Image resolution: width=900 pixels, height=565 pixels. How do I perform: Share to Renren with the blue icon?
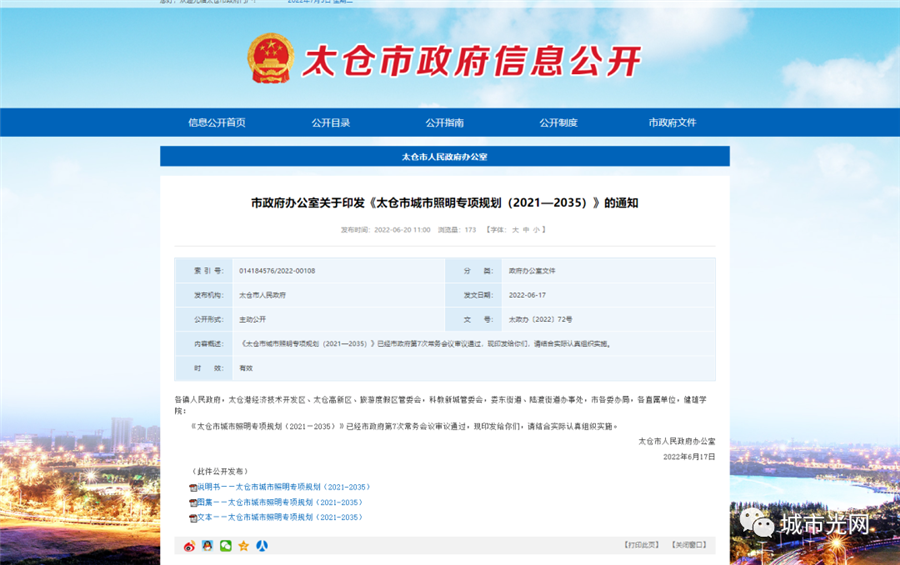click(262, 545)
